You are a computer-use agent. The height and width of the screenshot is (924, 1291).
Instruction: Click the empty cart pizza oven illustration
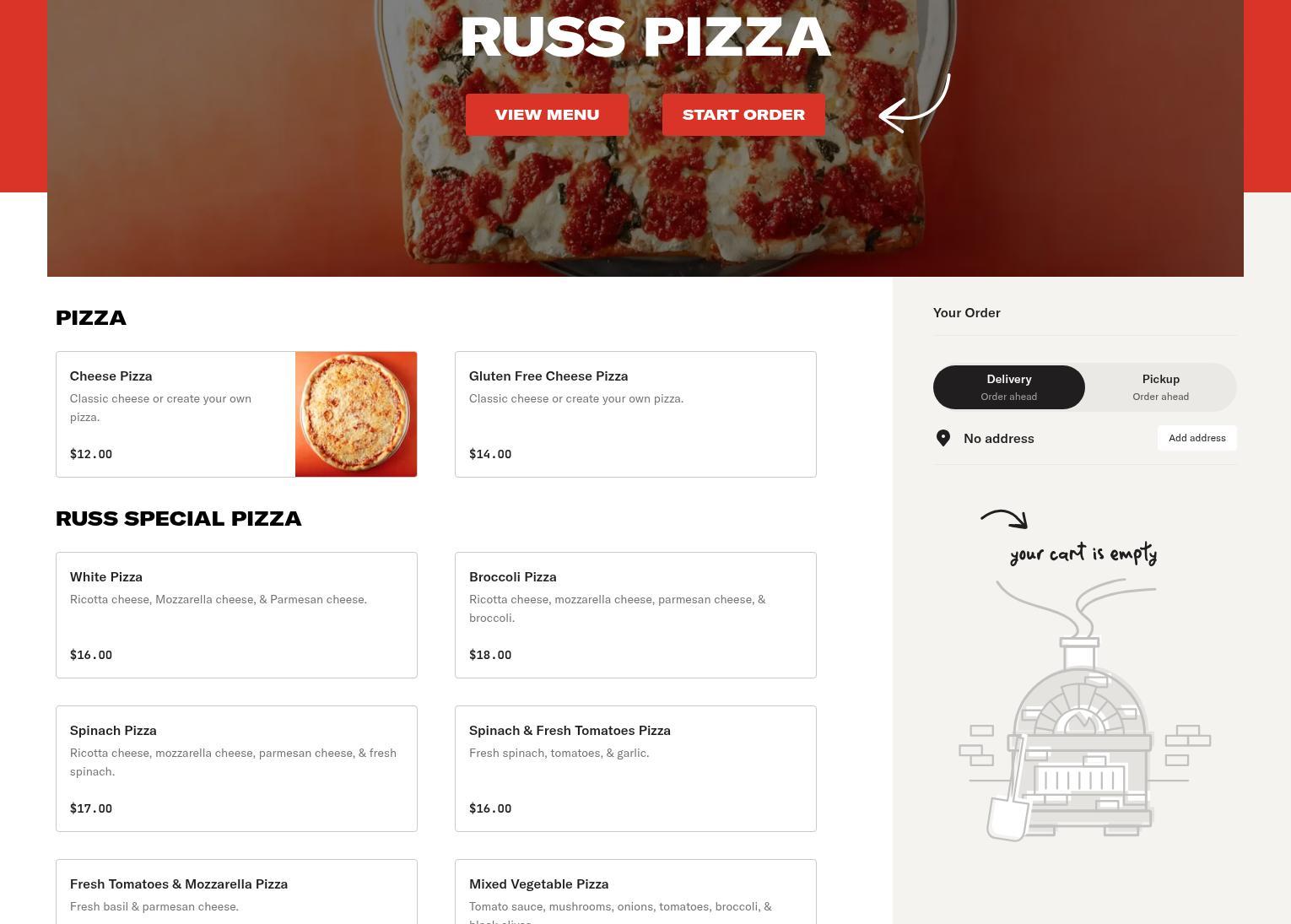click(x=1084, y=710)
